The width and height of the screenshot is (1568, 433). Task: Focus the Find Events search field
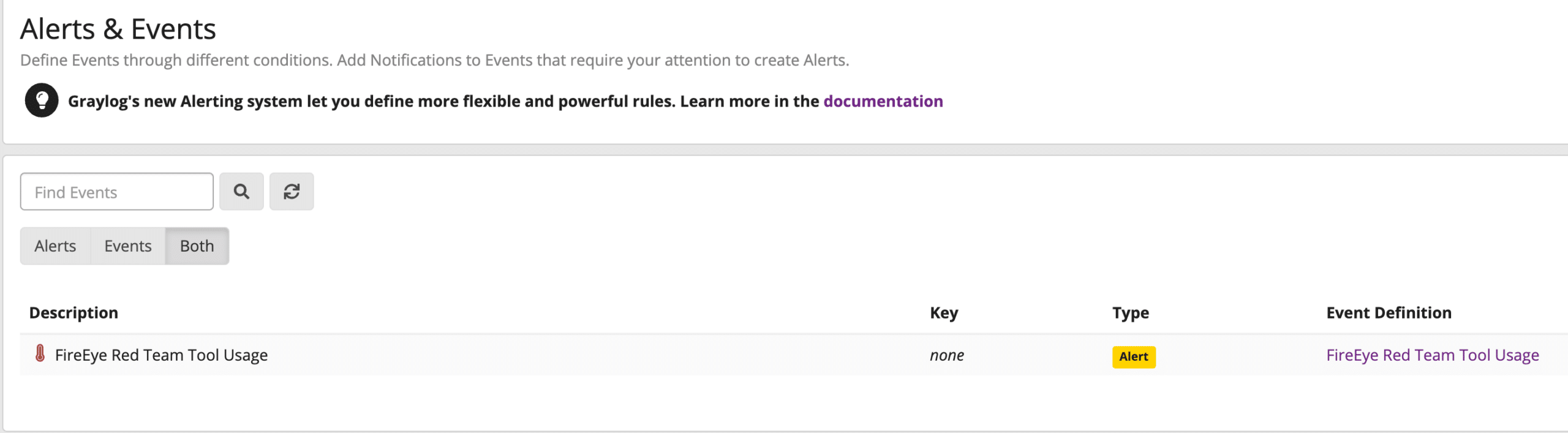pyautogui.click(x=116, y=192)
